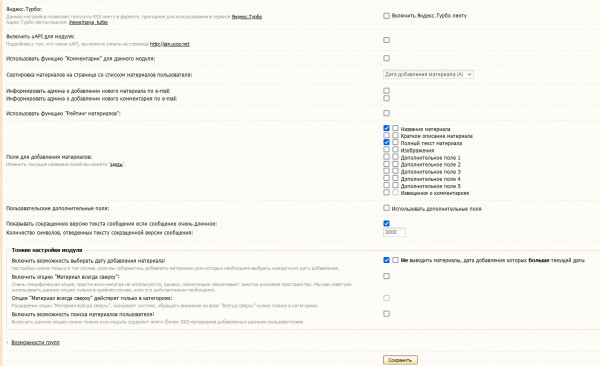Enable e-mail notice for new material

tap(386, 91)
